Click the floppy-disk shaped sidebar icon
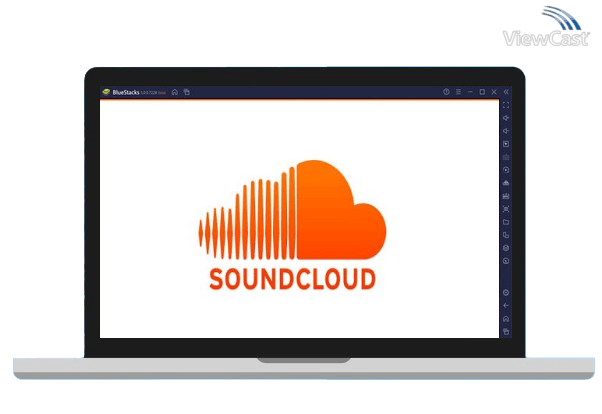 [x=506, y=196]
